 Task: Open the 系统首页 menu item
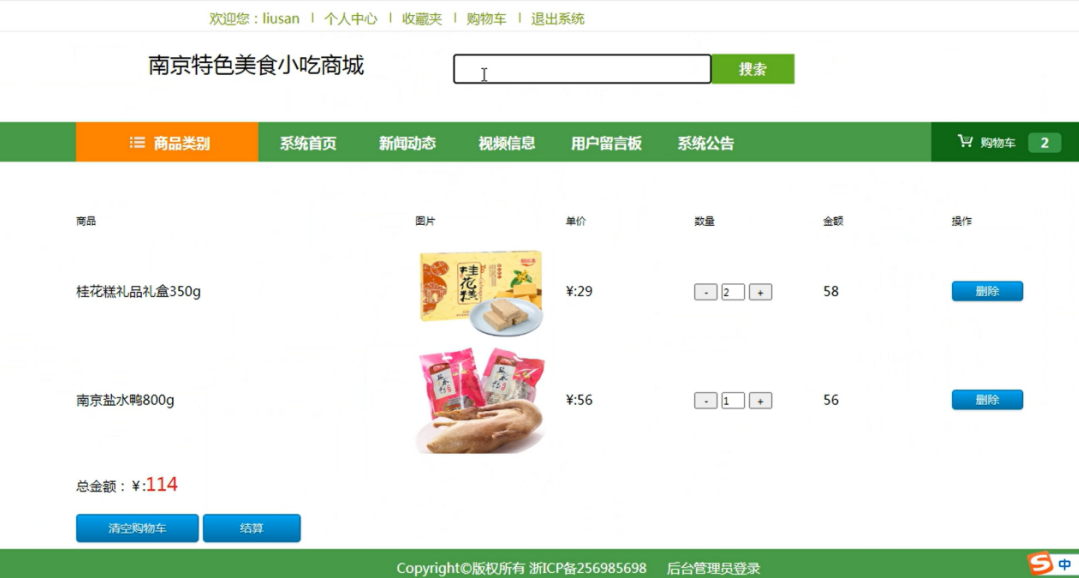tap(308, 143)
